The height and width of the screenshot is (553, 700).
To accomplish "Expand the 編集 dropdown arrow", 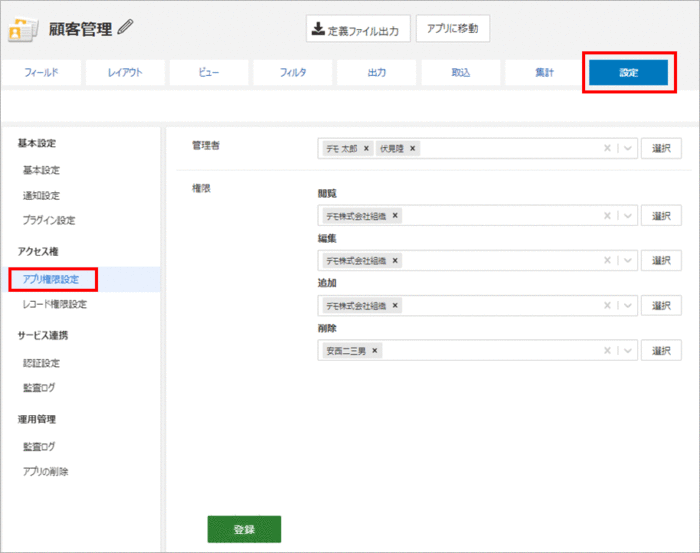I will [628, 260].
